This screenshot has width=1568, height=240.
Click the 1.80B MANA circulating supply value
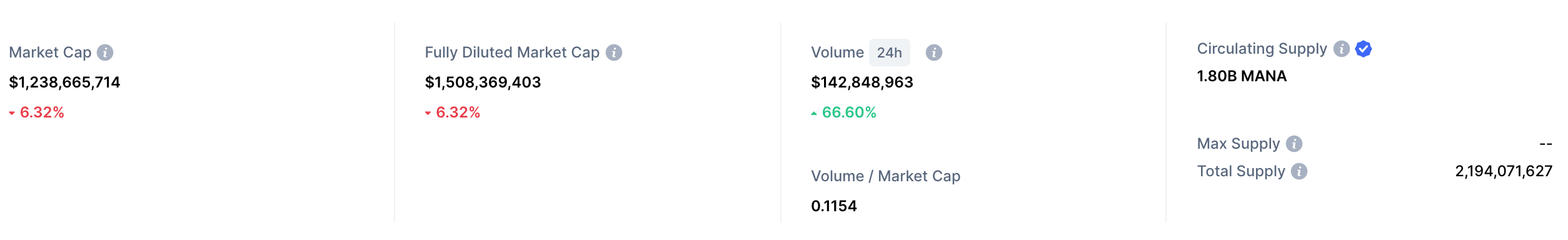pyautogui.click(x=1242, y=76)
